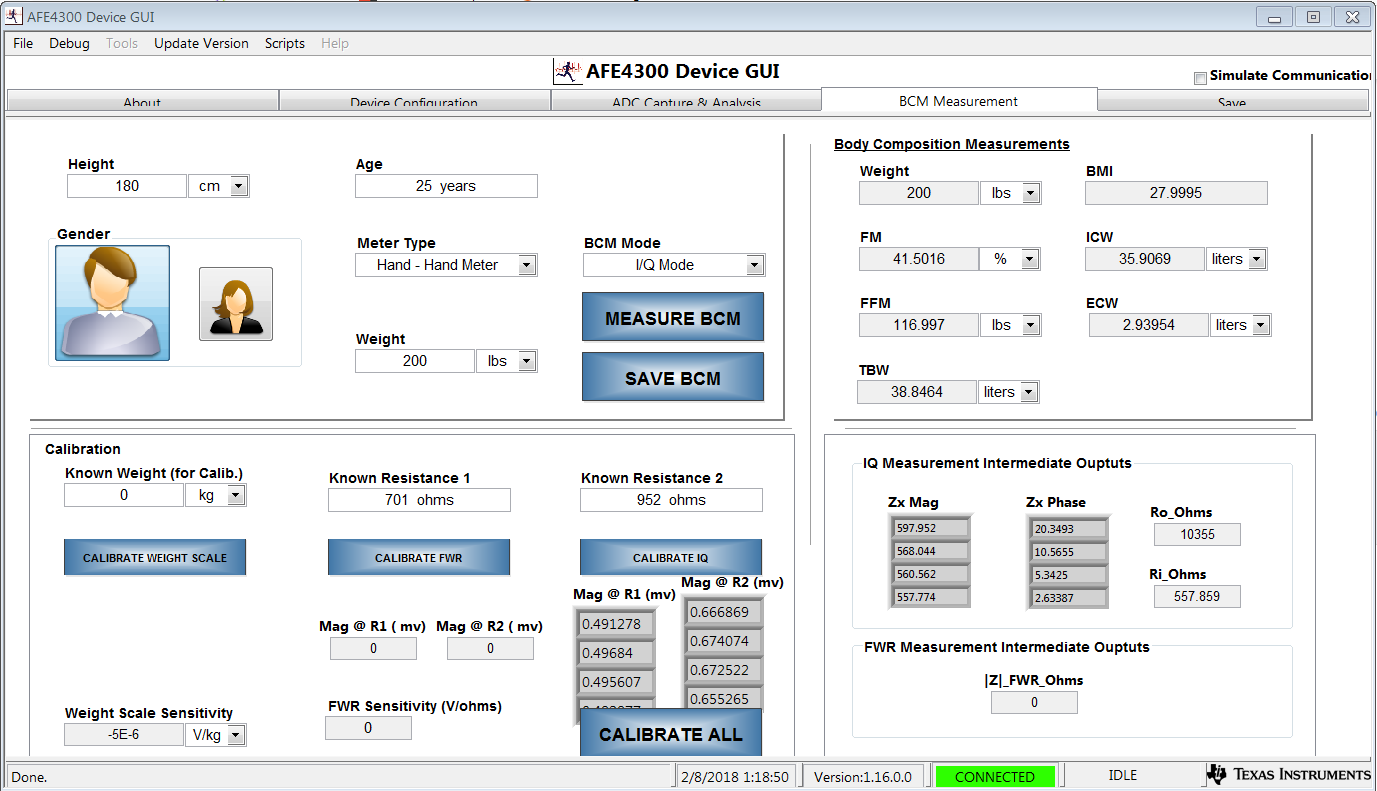The height and width of the screenshot is (791, 1377).
Task: Click the running-man logo beside GUI title
Action: [567, 72]
